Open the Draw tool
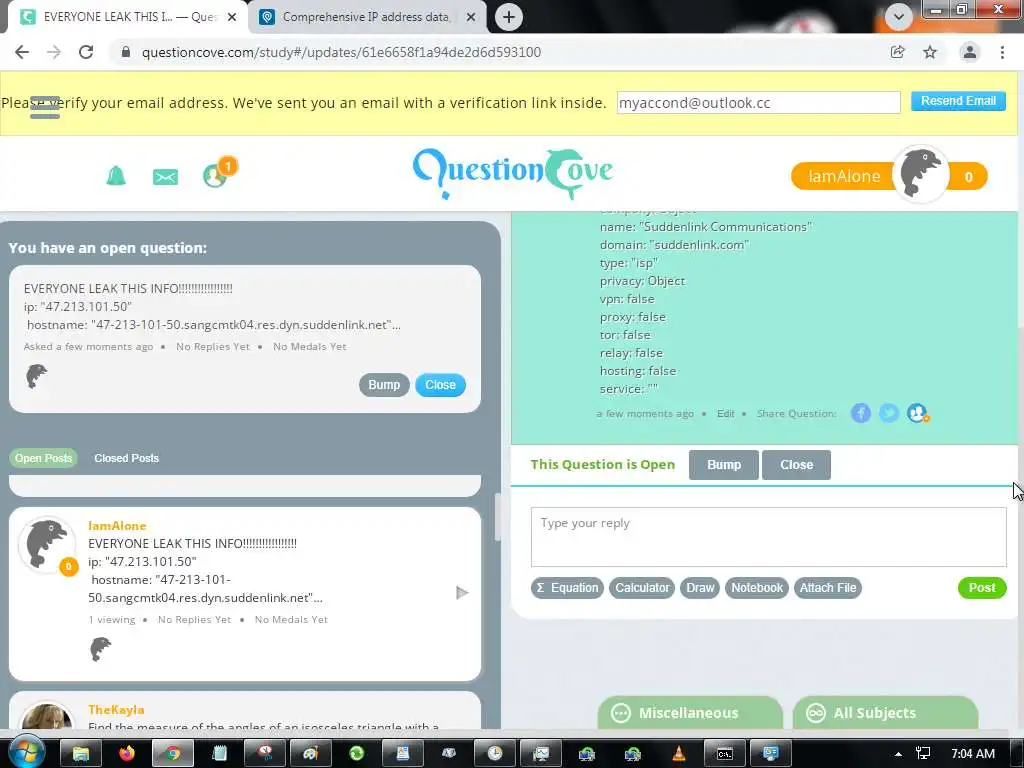This screenshot has width=1024, height=768. tap(700, 588)
